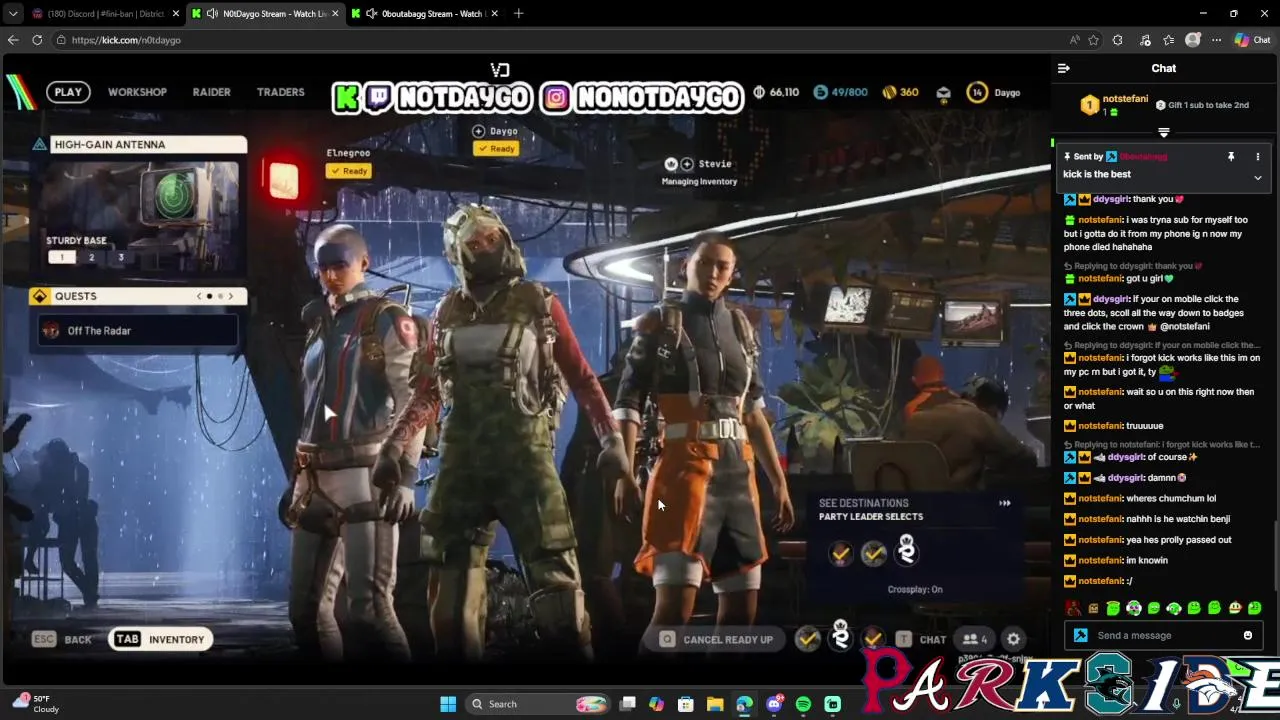Open the pinned message three-dot menu
The width and height of the screenshot is (1280, 720).
[1257, 157]
